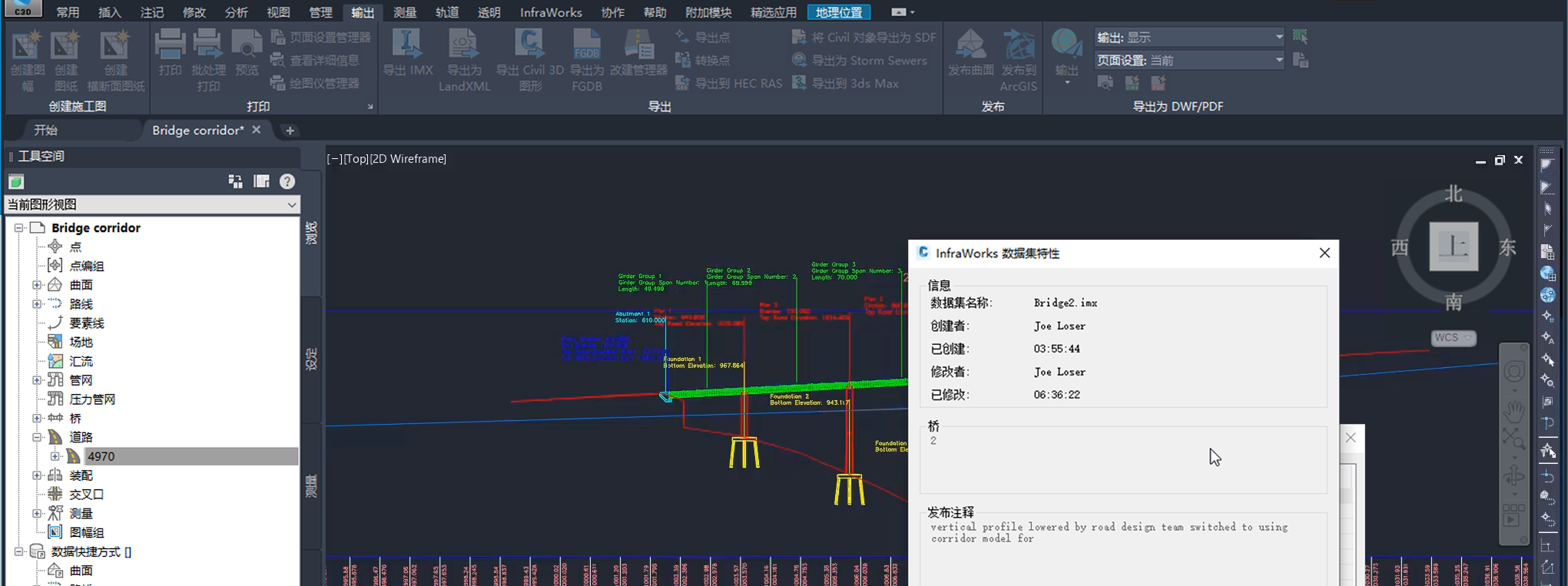Open the 输出 ribbon tab

click(363, 12)
